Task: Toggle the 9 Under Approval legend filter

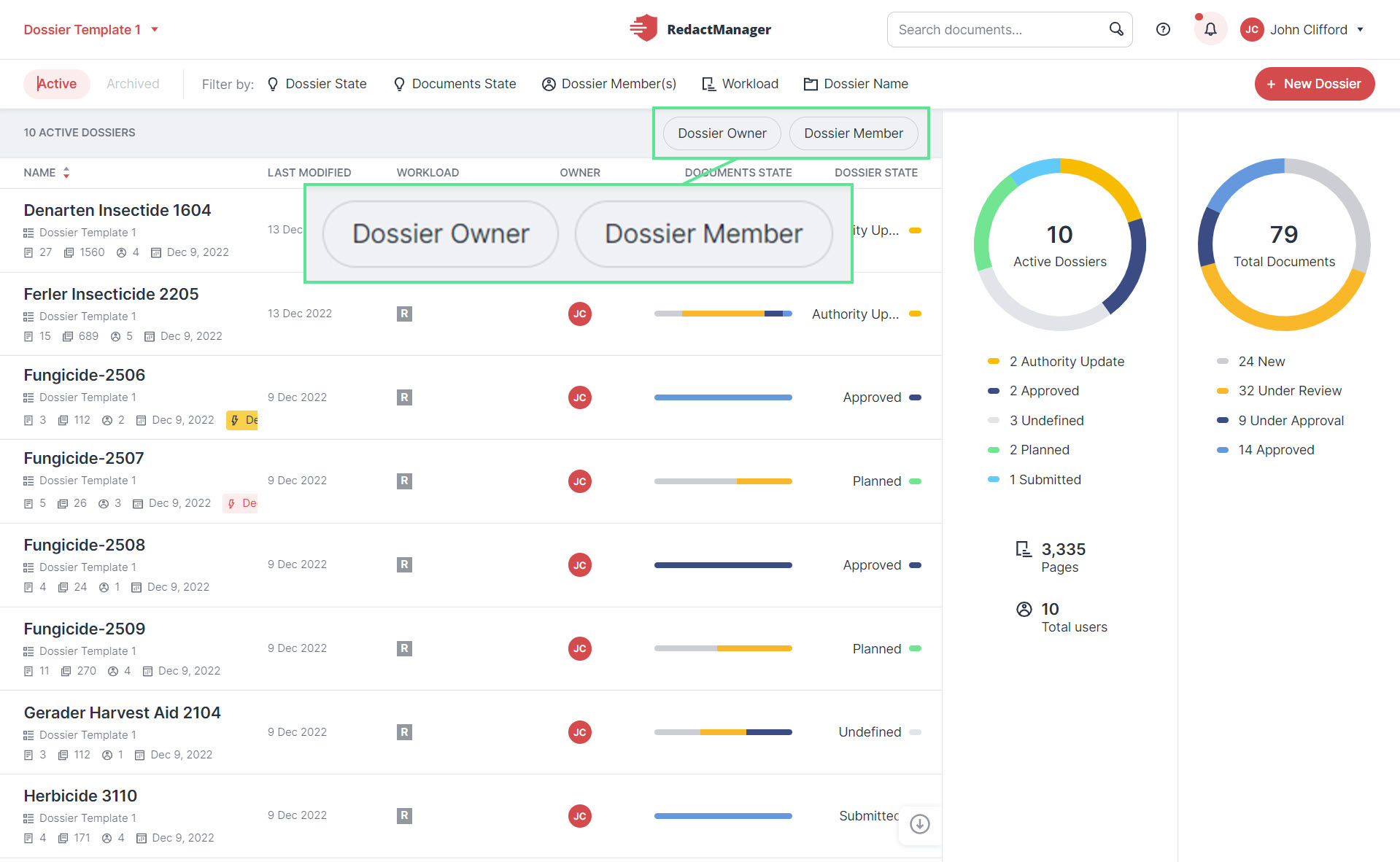Action: 1280,421
